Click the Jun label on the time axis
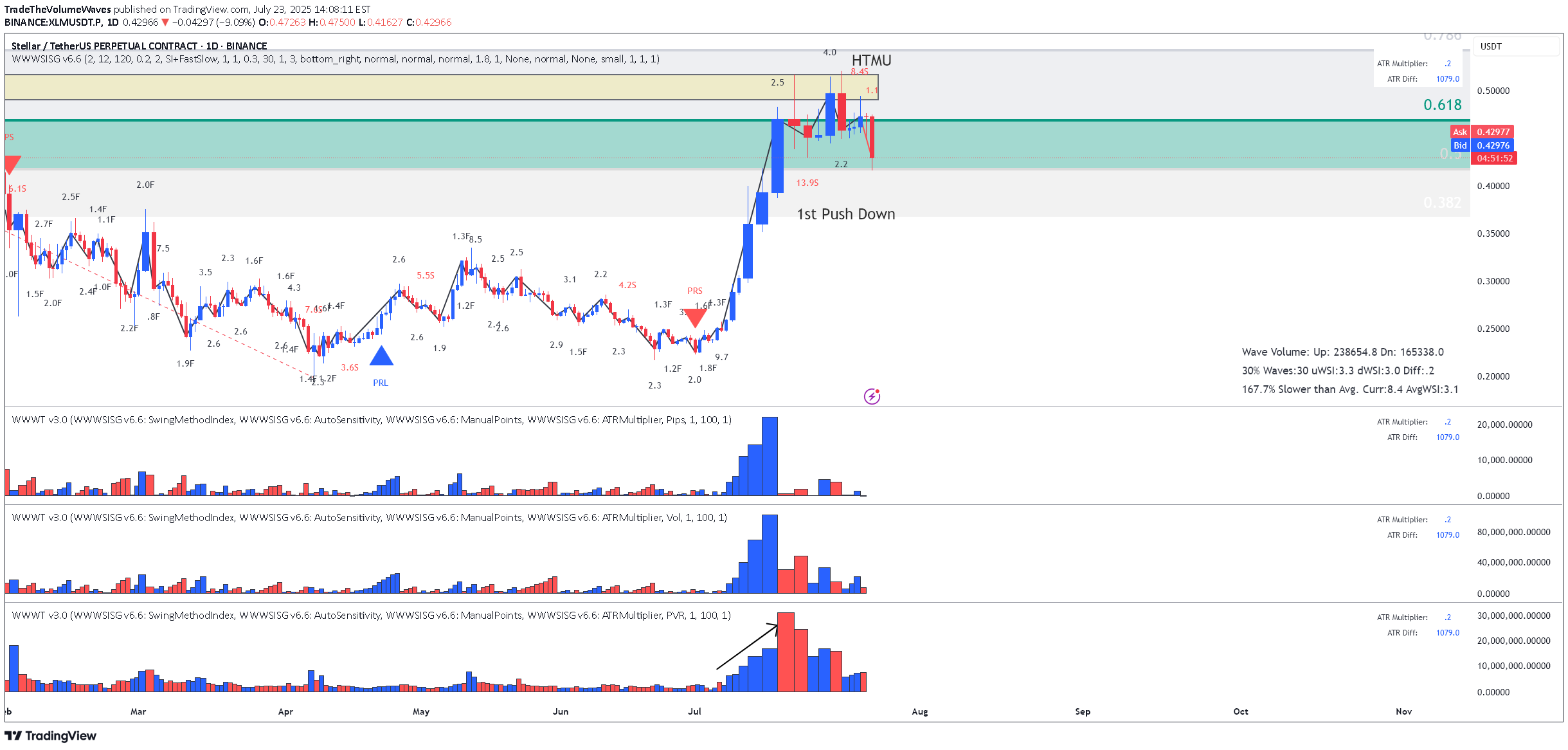 pos(561,711)
